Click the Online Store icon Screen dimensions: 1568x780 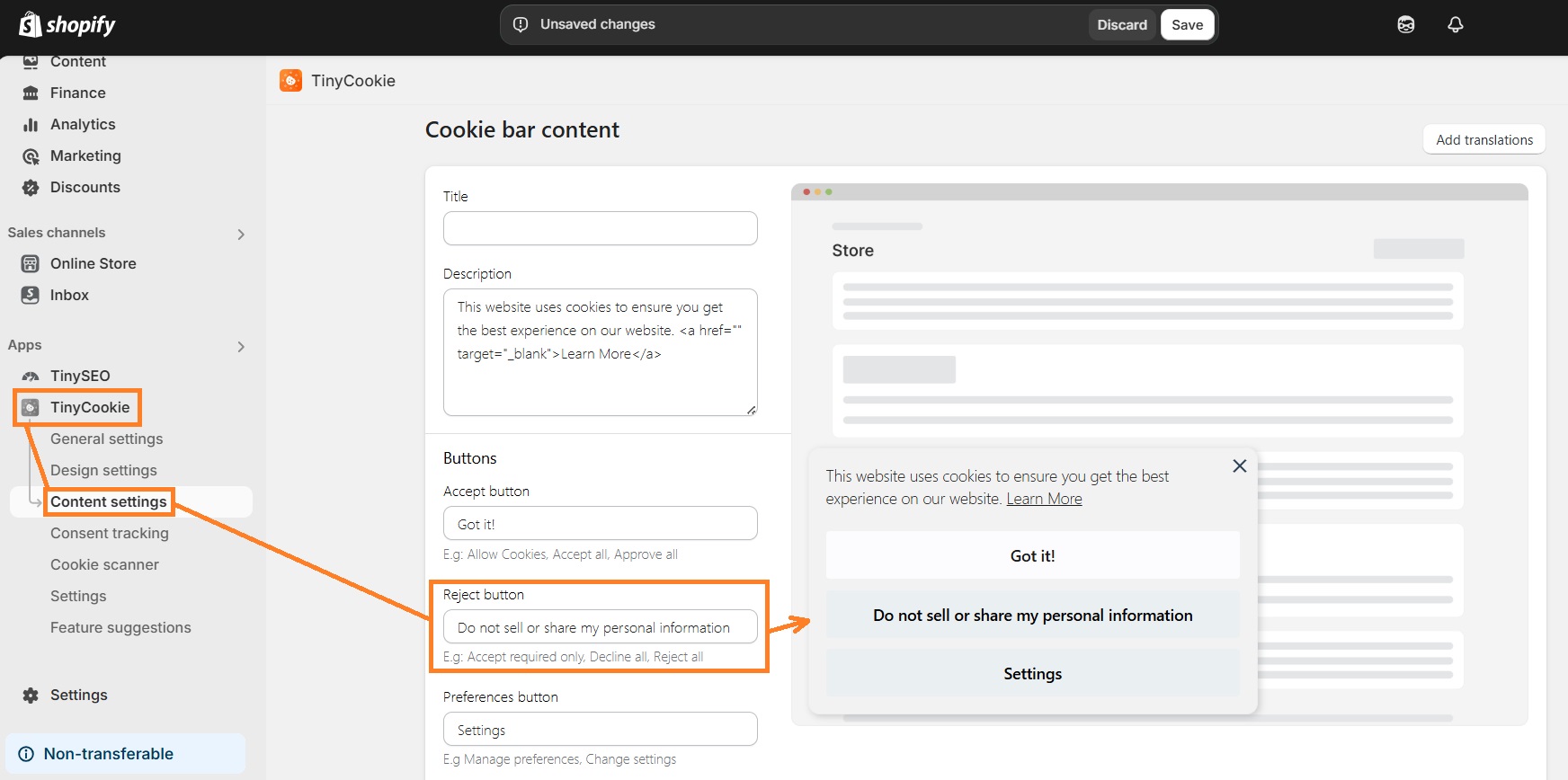31,263
